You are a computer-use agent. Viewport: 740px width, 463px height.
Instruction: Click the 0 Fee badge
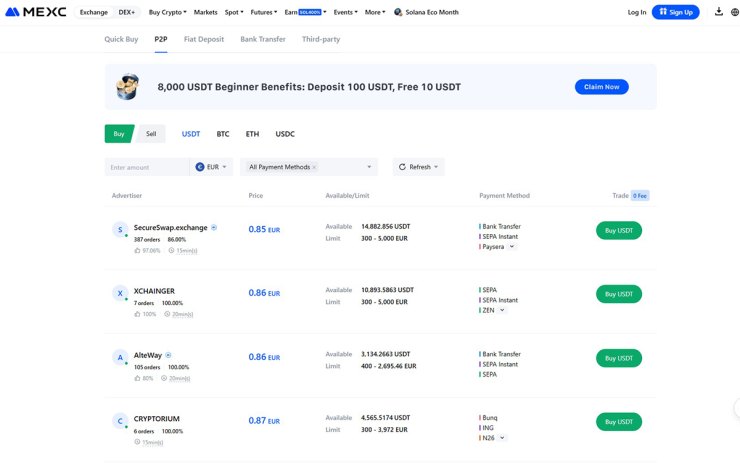coord(640,195)
